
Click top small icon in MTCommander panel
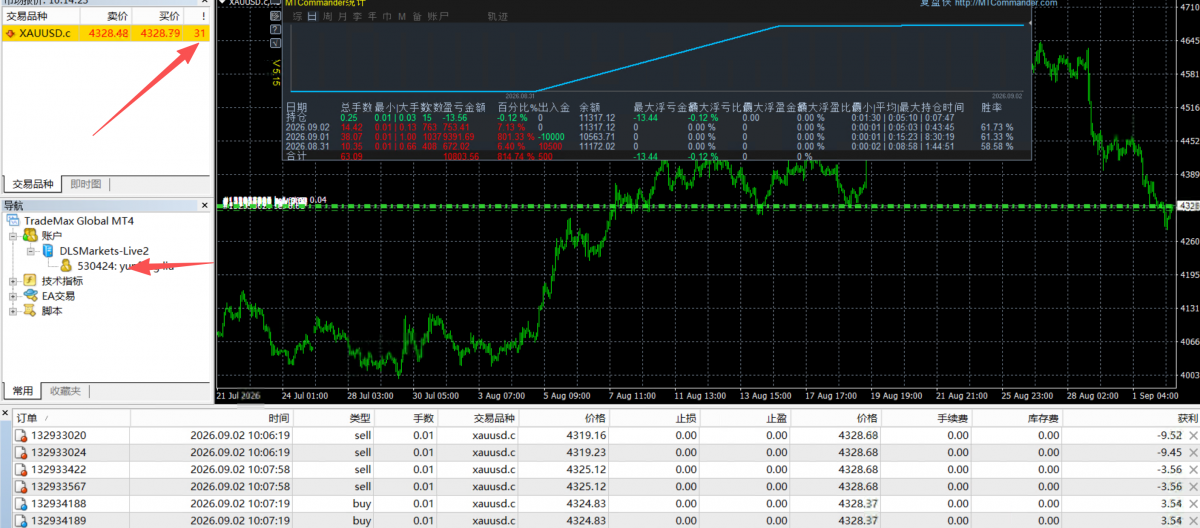click(276, 17)
